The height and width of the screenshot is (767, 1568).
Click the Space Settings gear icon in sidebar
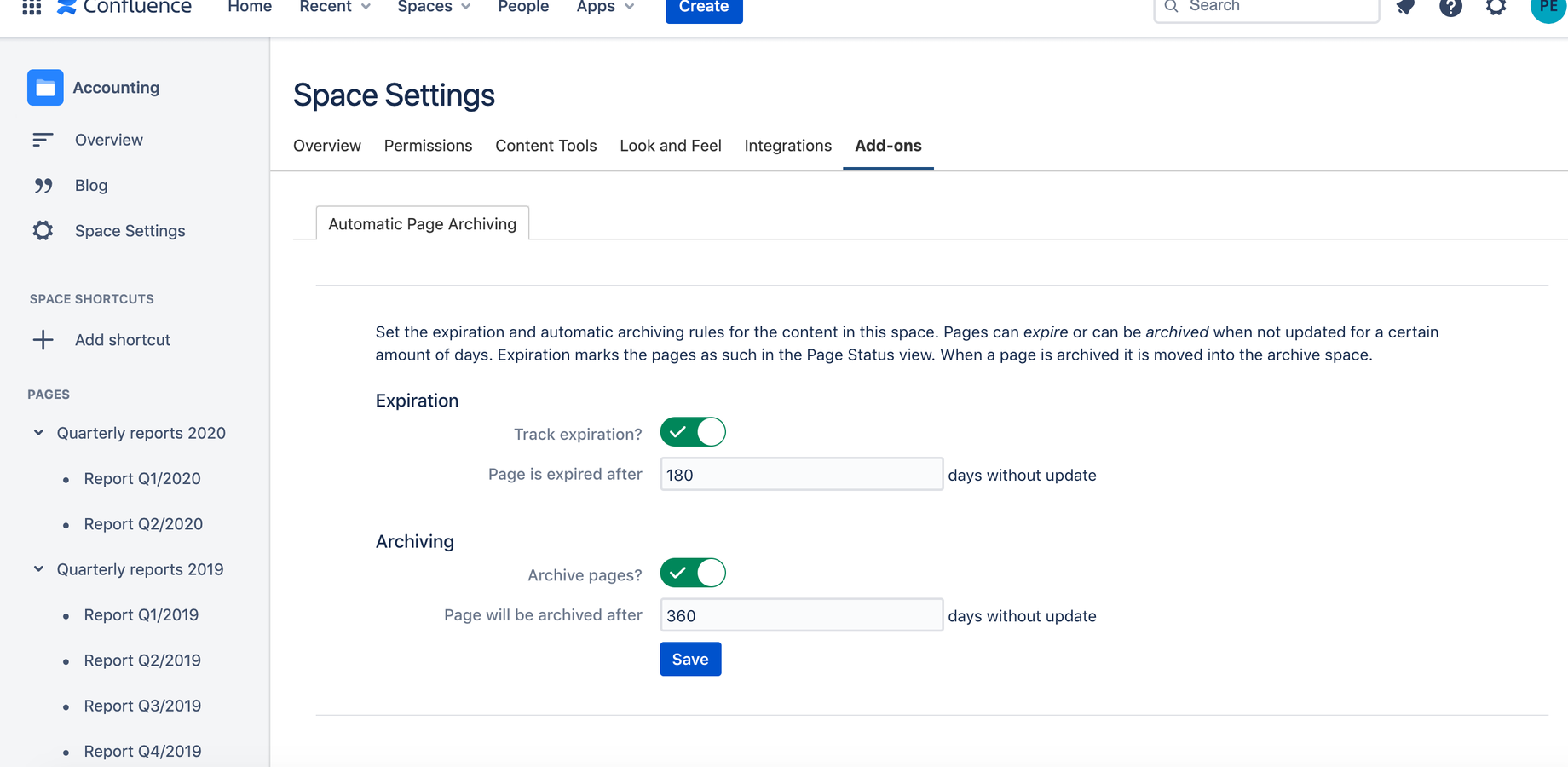tap(43, 230)
